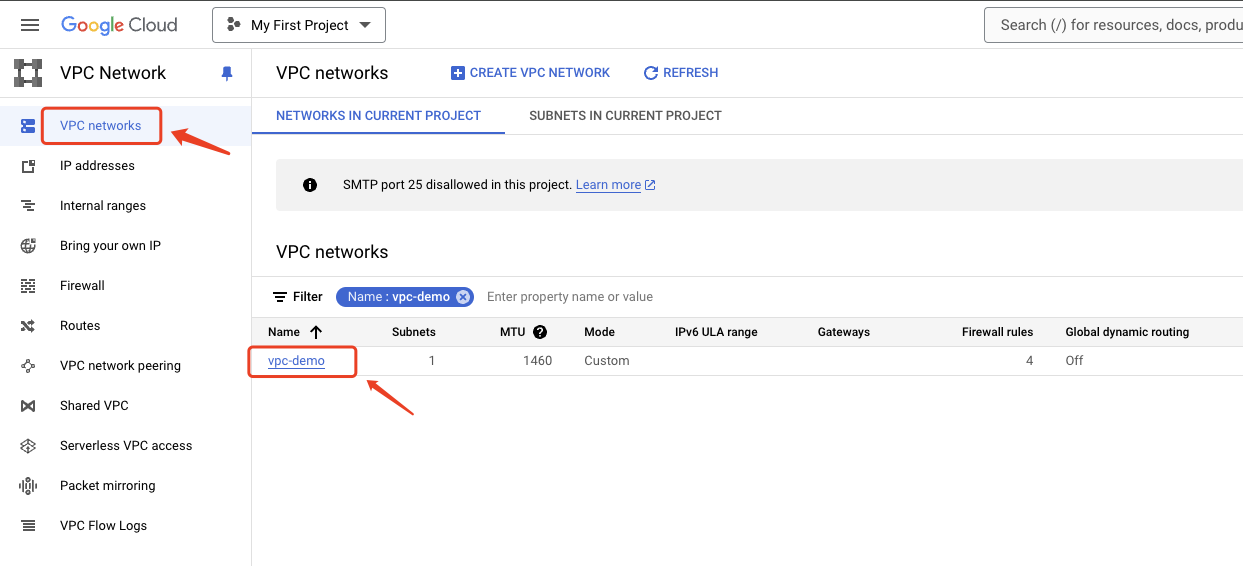Click the MTU value 1460

(x=537, y=361)
